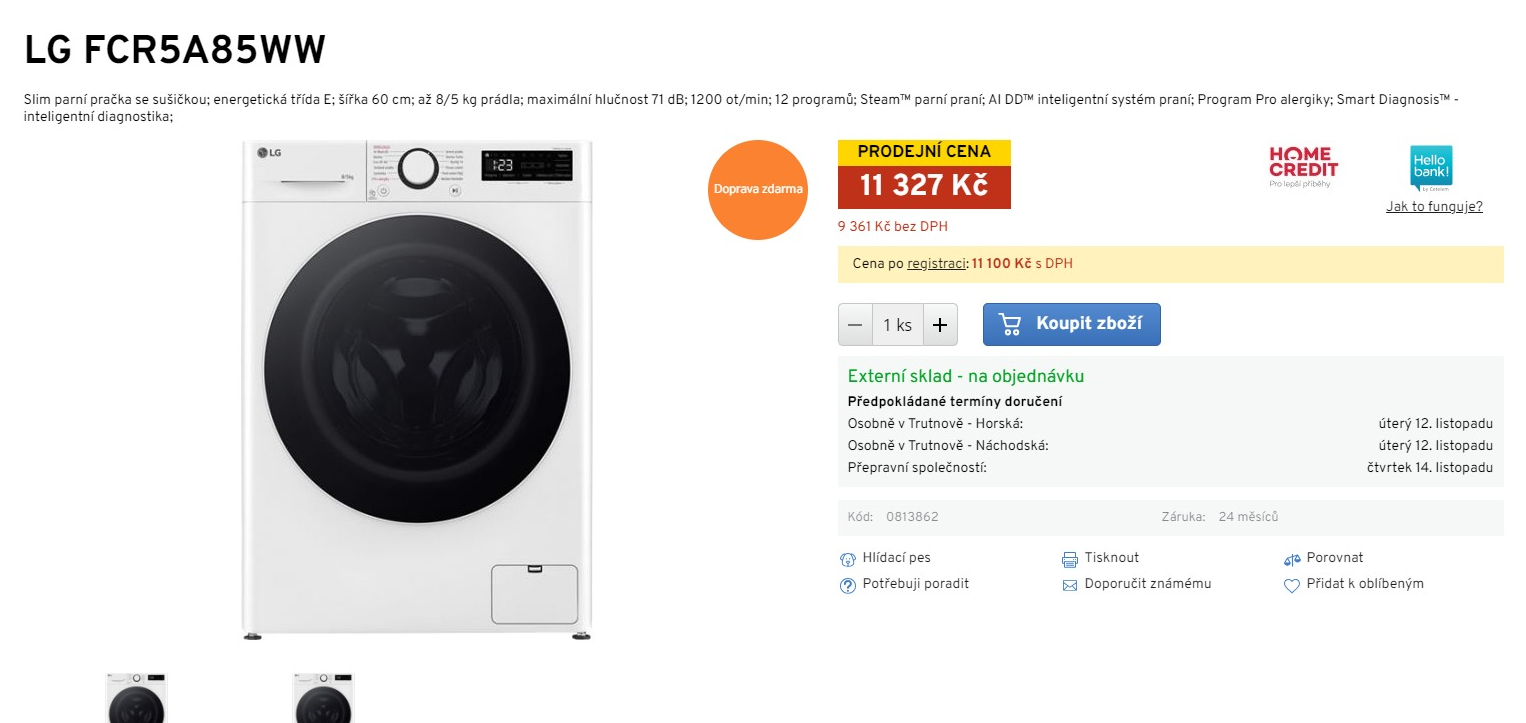Screen dimensions: 1526x723
Task: Click the Porovnat text link
Action: [1335, 558]
